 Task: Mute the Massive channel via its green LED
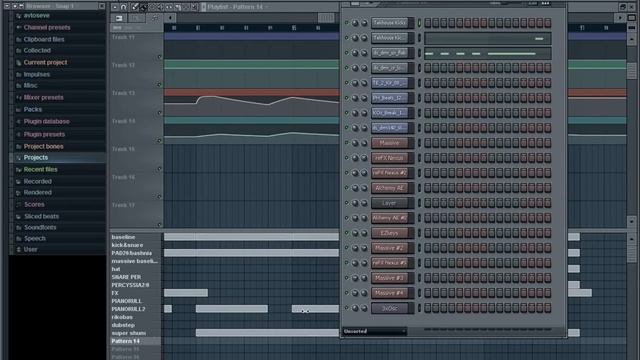point(347,142)
